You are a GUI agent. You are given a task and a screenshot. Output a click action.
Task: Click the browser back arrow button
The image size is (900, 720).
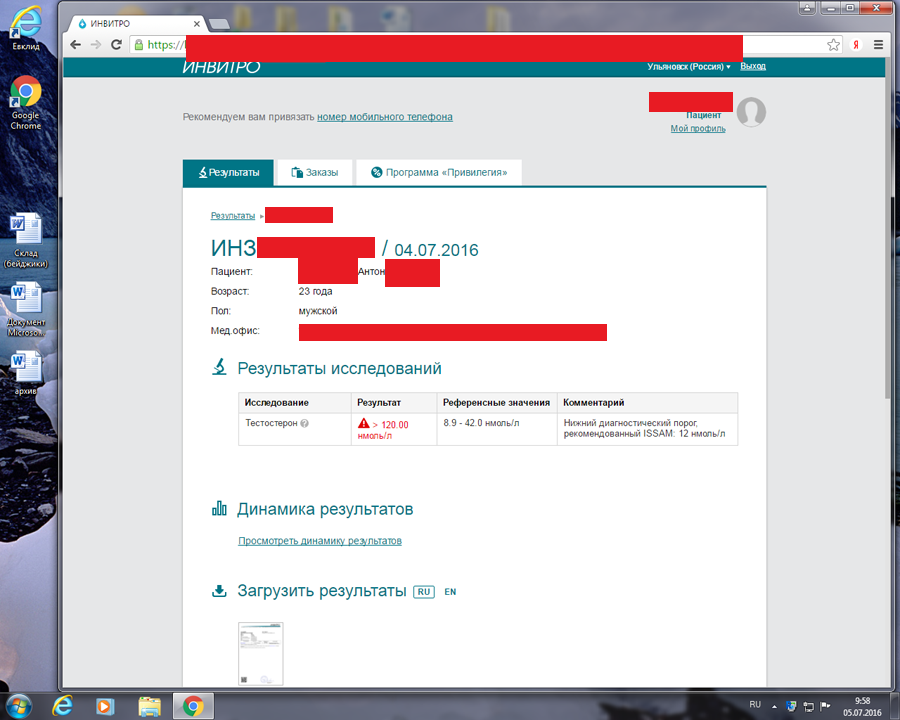coord(75,45)
